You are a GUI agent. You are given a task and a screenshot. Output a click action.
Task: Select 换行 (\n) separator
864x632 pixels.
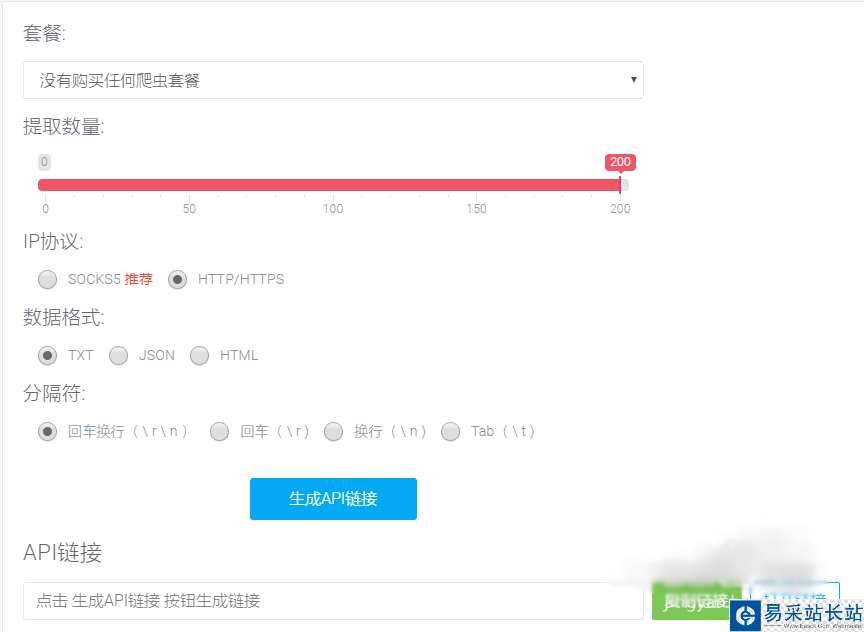click(333, 431)
